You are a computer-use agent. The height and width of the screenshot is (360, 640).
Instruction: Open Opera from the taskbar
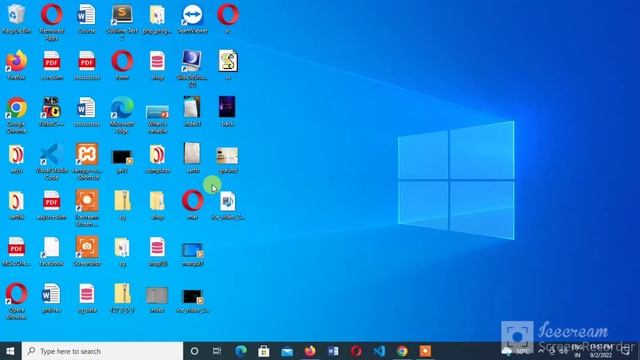[356, 351]
